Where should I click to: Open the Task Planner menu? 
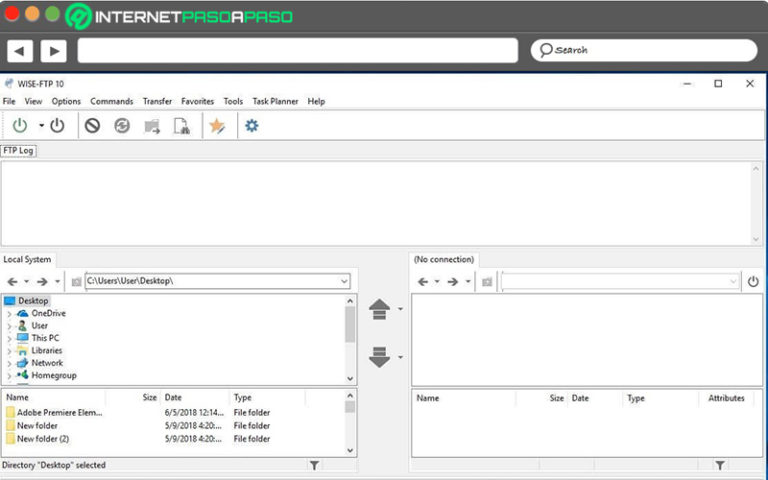point(274,101)
